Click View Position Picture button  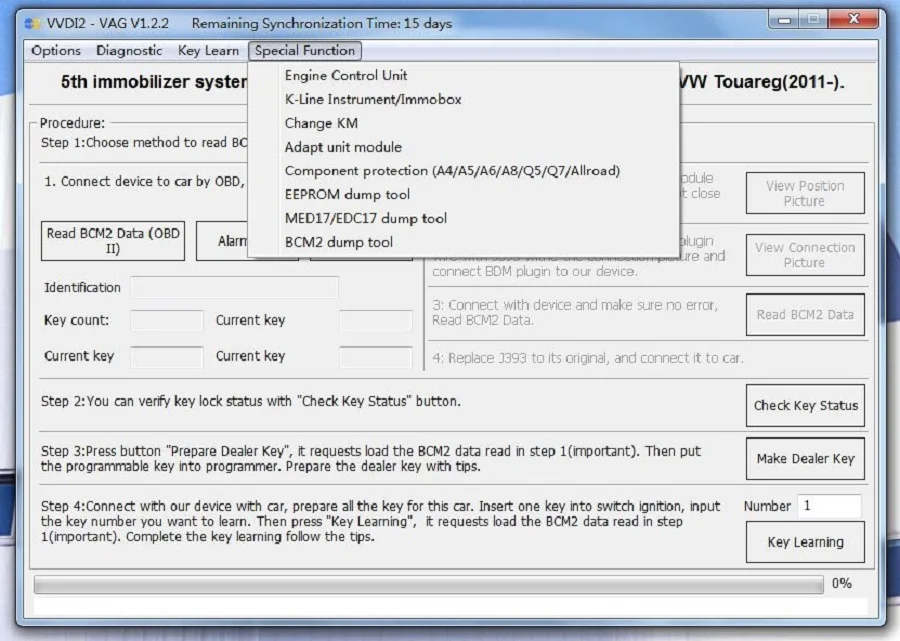(805, 193)
